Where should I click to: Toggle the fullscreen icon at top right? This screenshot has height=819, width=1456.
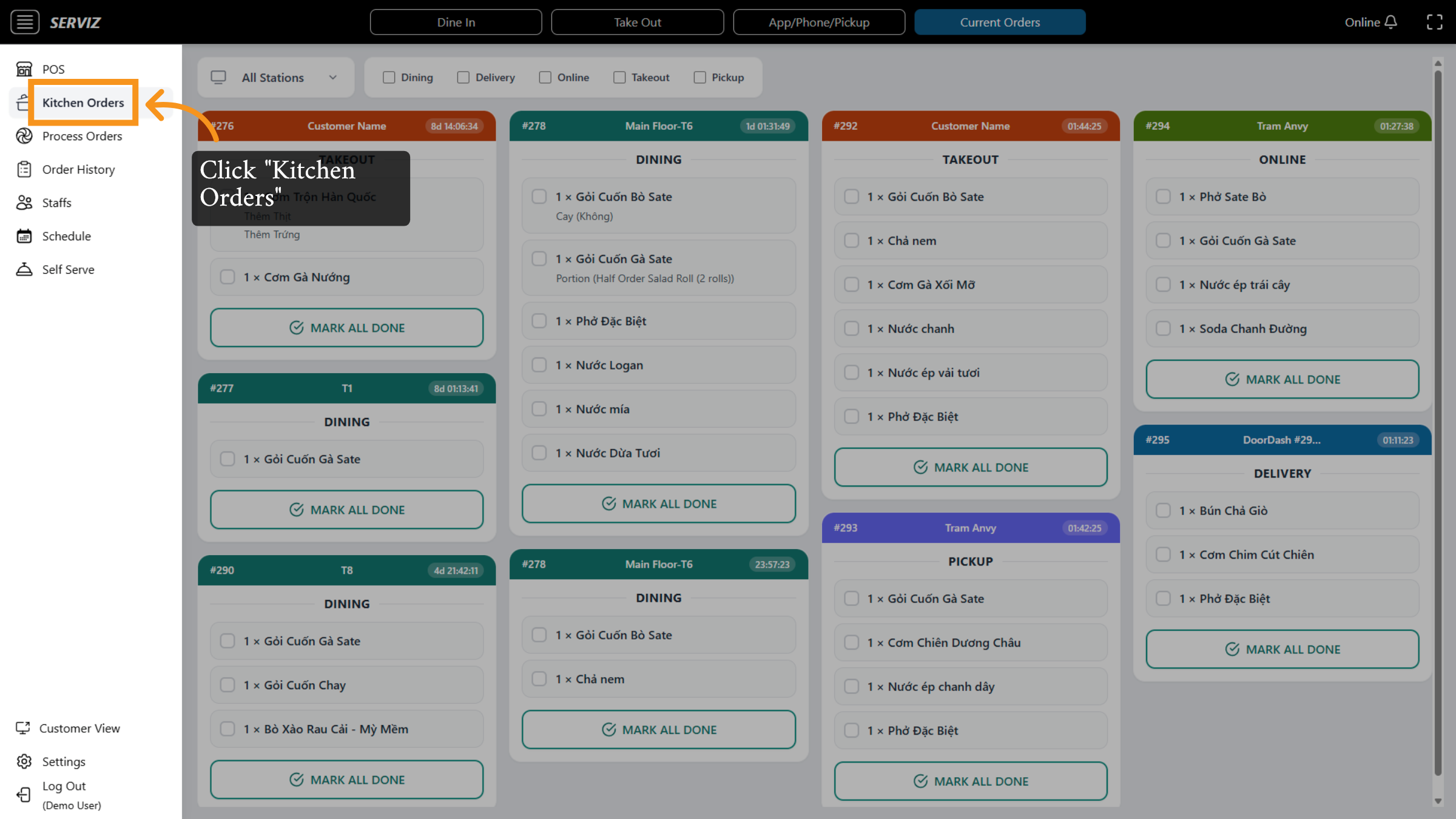coord(1435,22)
